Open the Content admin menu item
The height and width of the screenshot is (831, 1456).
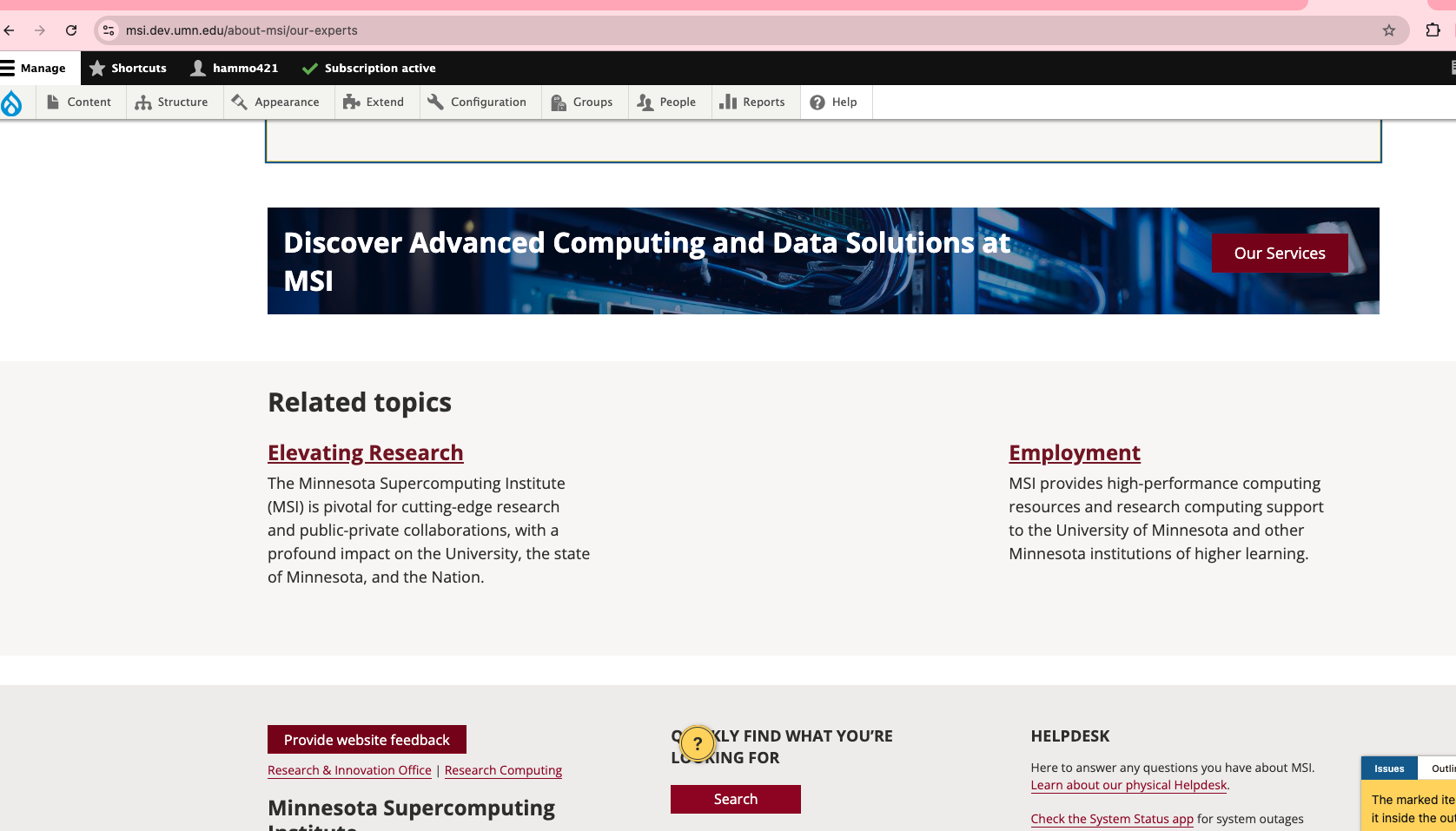[x=79, y=102]
